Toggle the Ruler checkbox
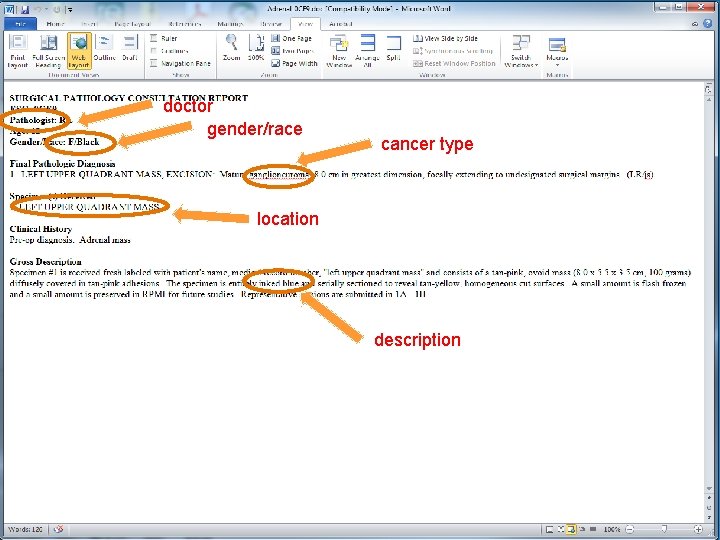Screen dimensions: 720x540 click(154, 39)
